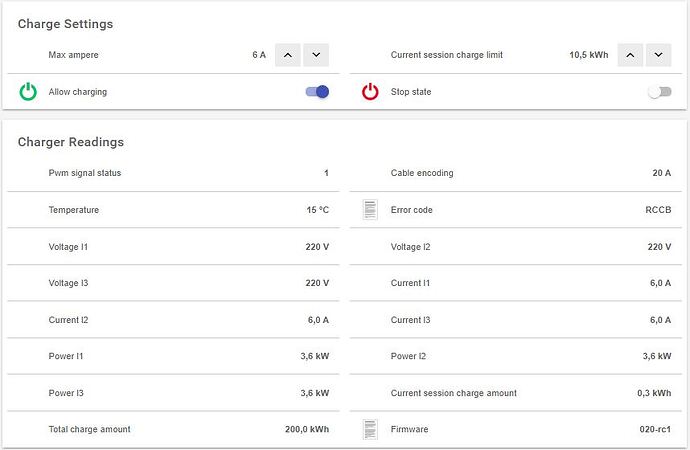Screen dimensions: 690x450
Task: Click the document icon beside Firmware
Action: click(x=370, y=429)
